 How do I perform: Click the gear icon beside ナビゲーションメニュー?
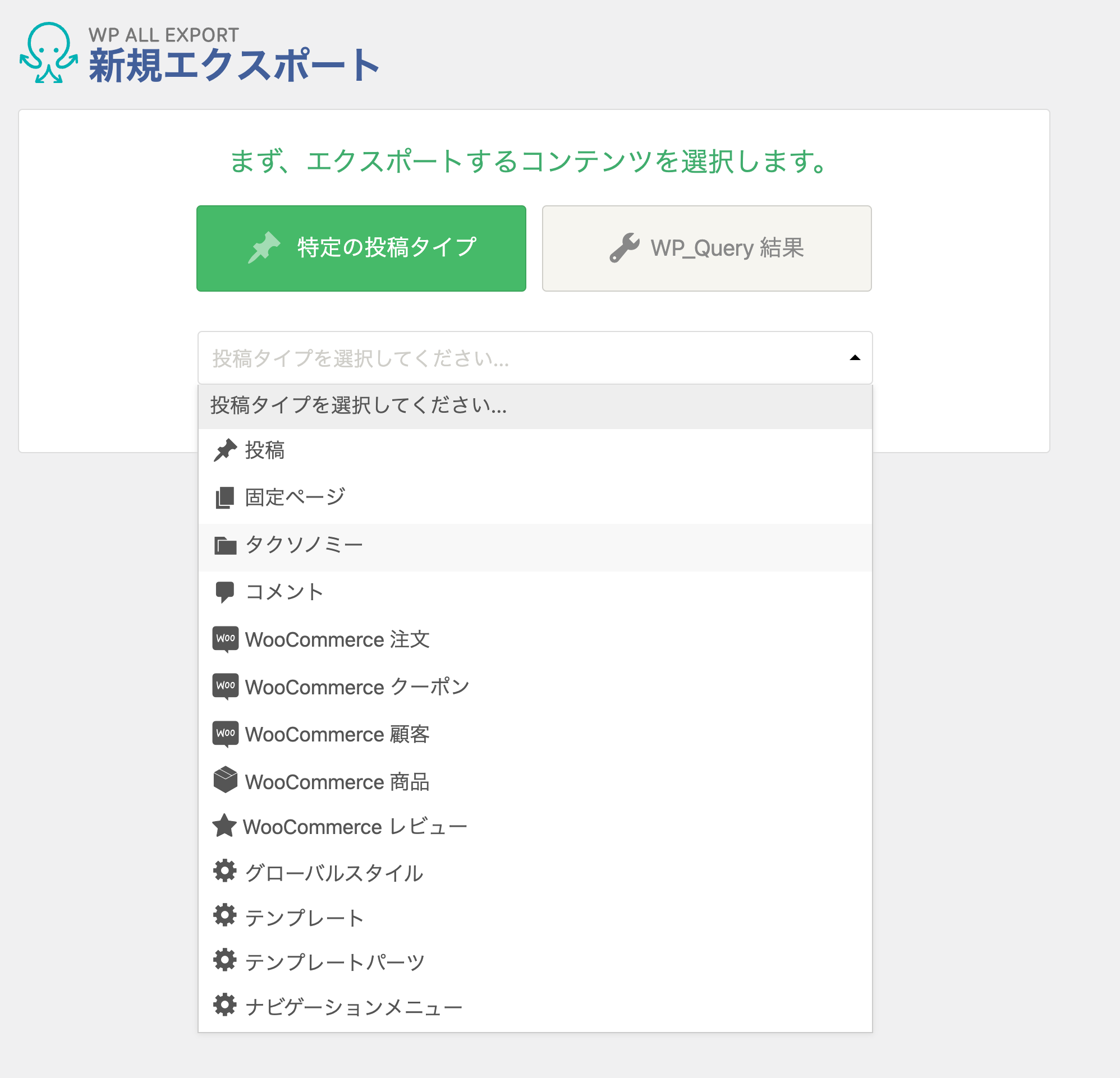pyautogui.click(x=224, y=1005)
